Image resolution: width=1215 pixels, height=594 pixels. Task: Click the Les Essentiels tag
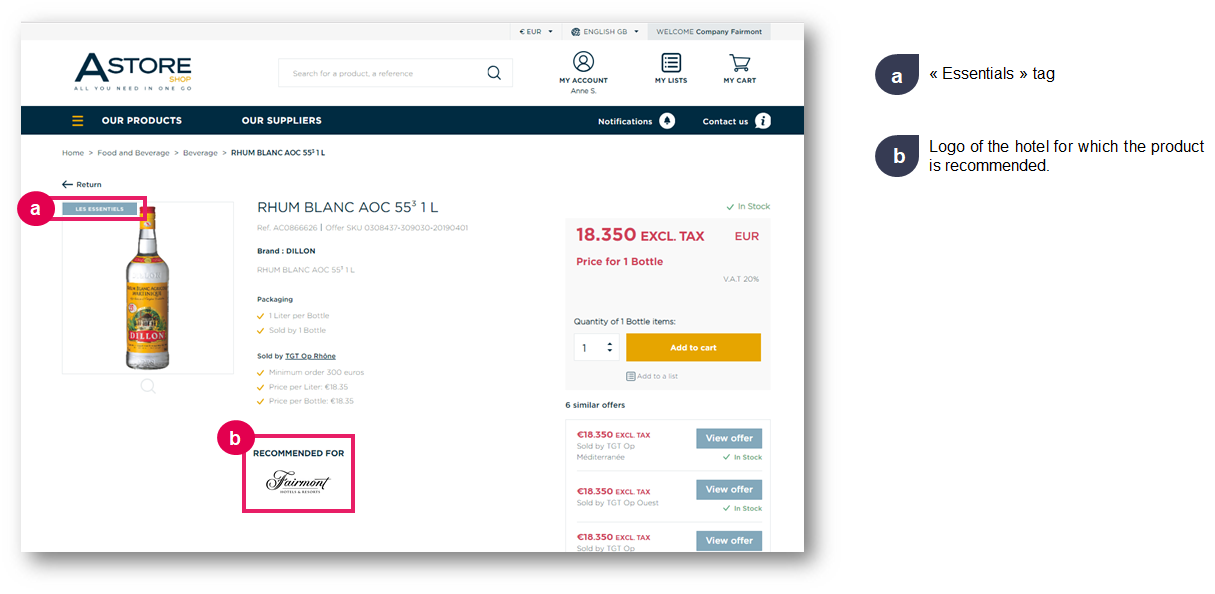point(100,209)
